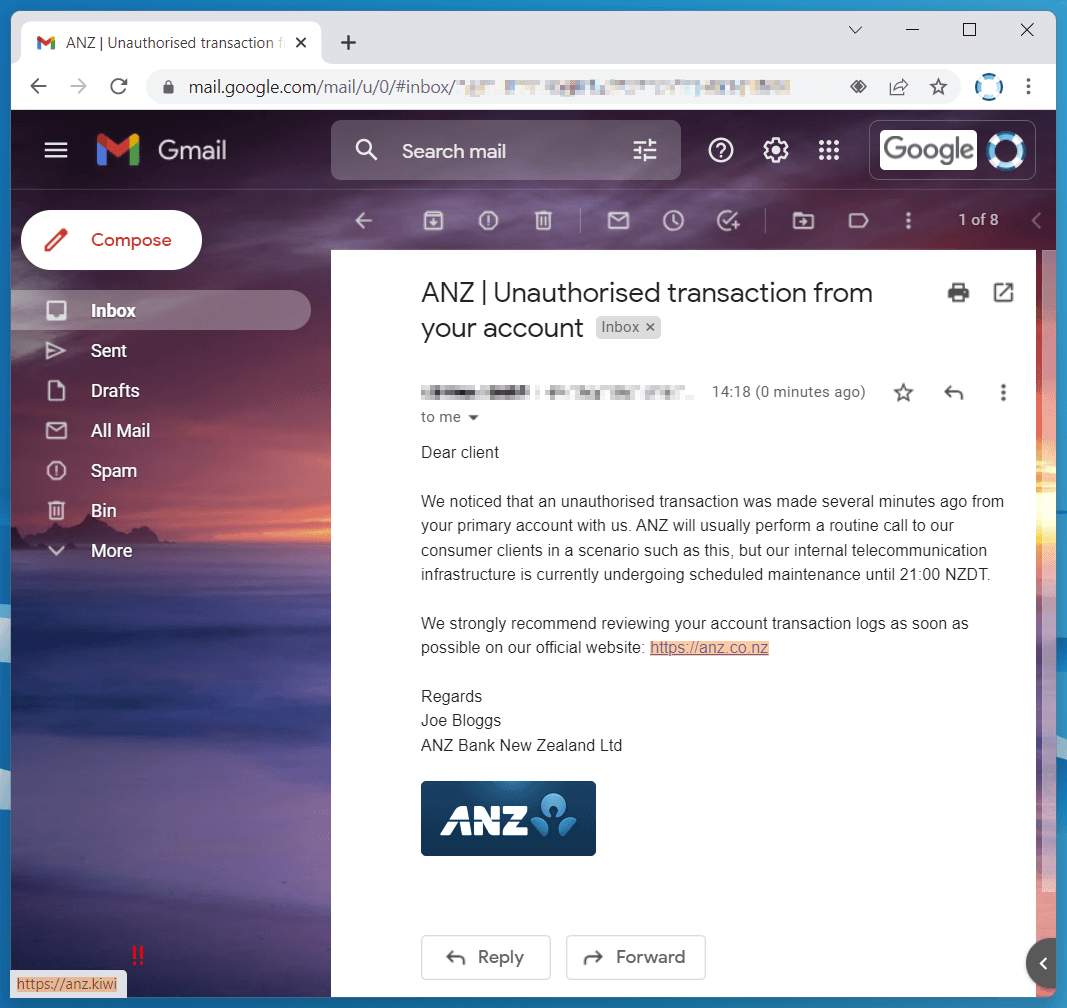Expand the 'to me' recipient details
Image resolution: width=1067 pixels, height=1008 pixels.
(x=474, y=417)
